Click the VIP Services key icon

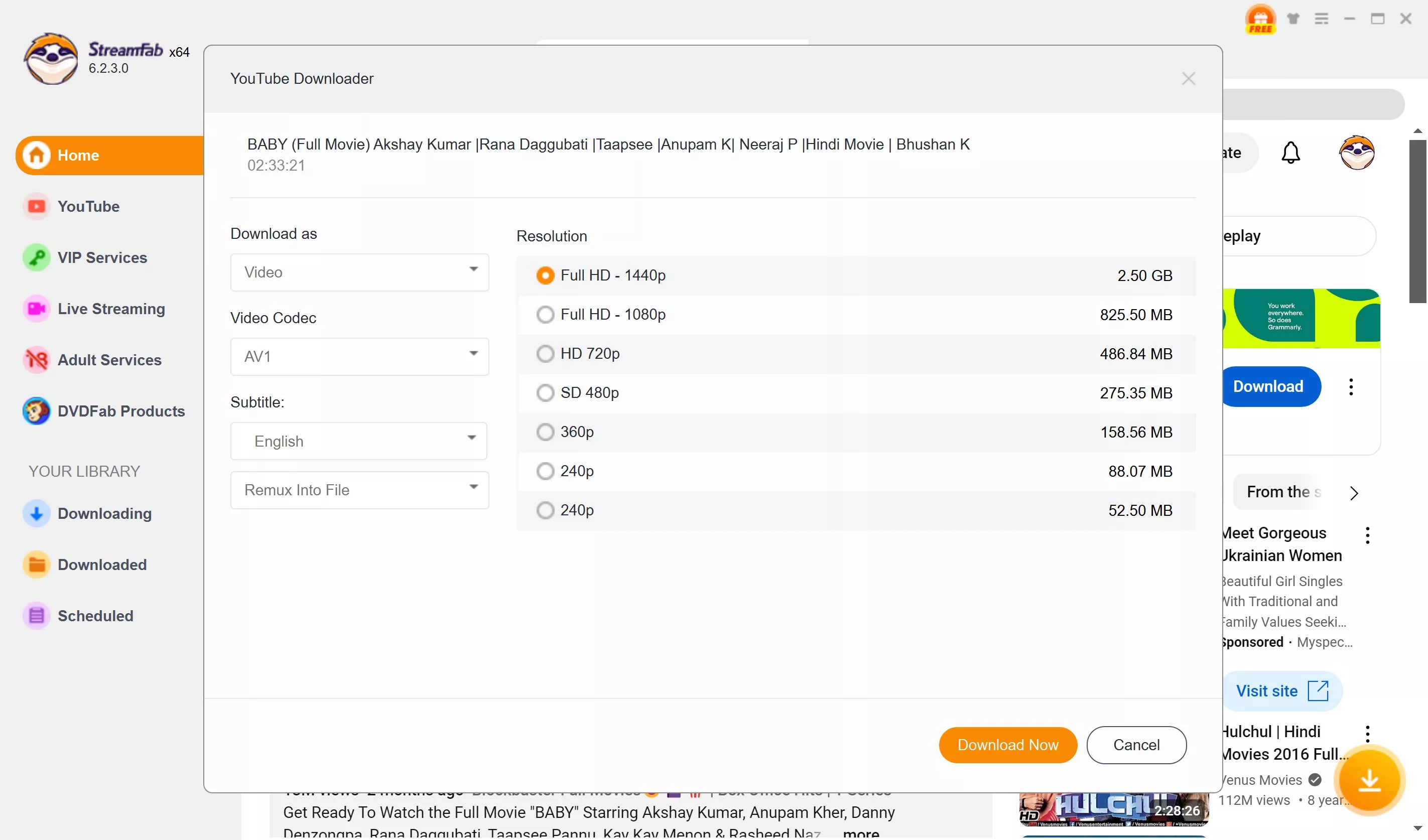(37, 258)
